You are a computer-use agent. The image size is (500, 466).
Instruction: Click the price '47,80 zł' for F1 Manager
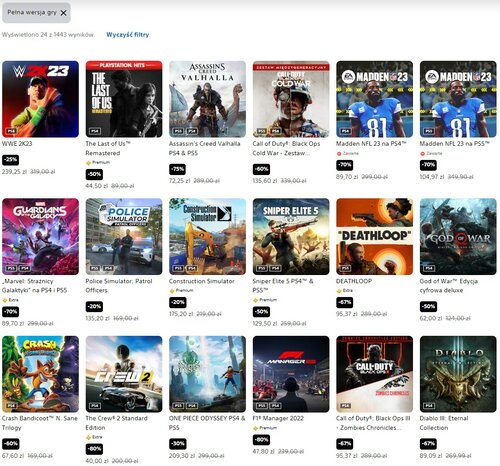coord(264,451)
